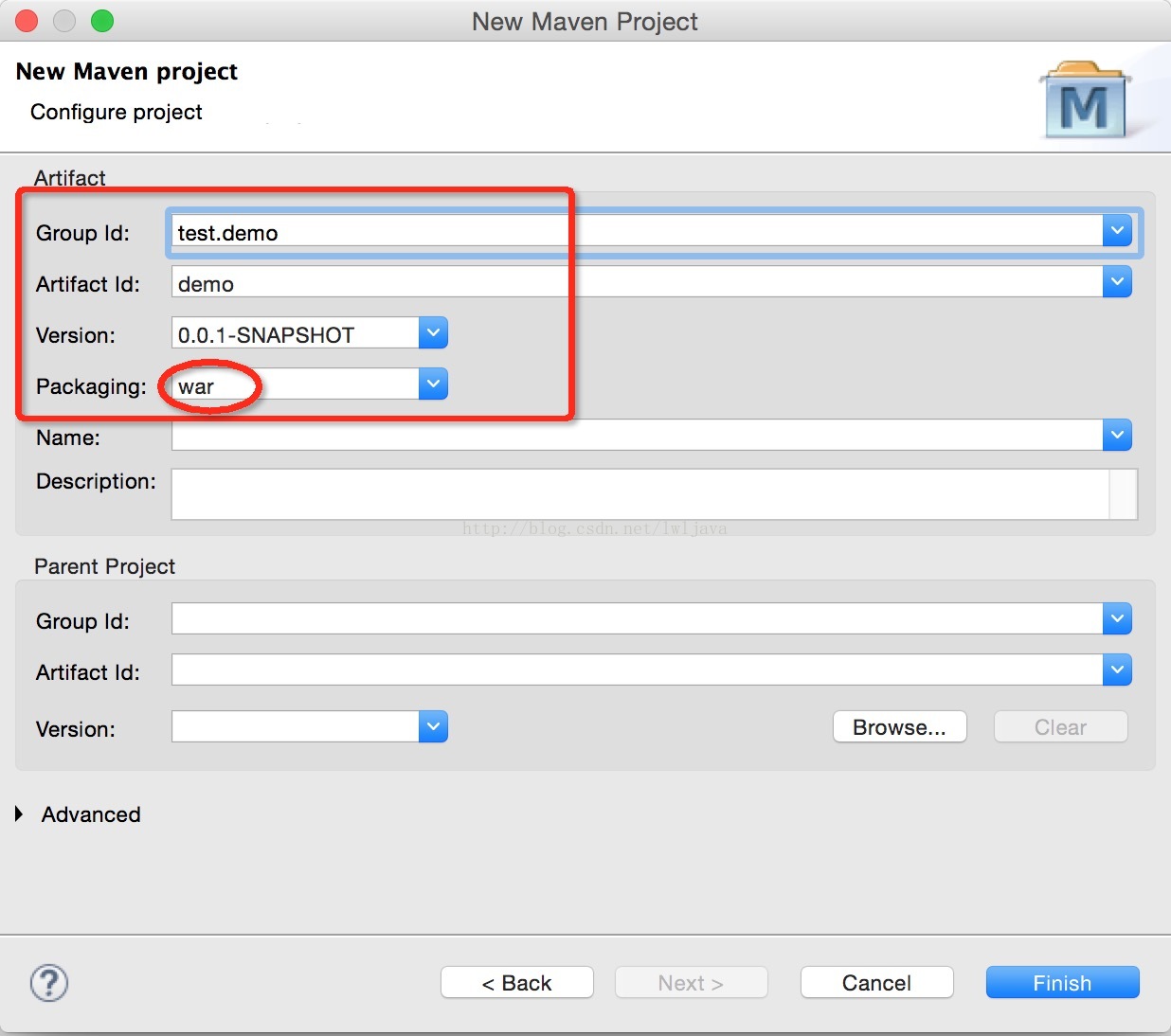
Task: Click the green window zoom button
Action: tap(102, 21)
